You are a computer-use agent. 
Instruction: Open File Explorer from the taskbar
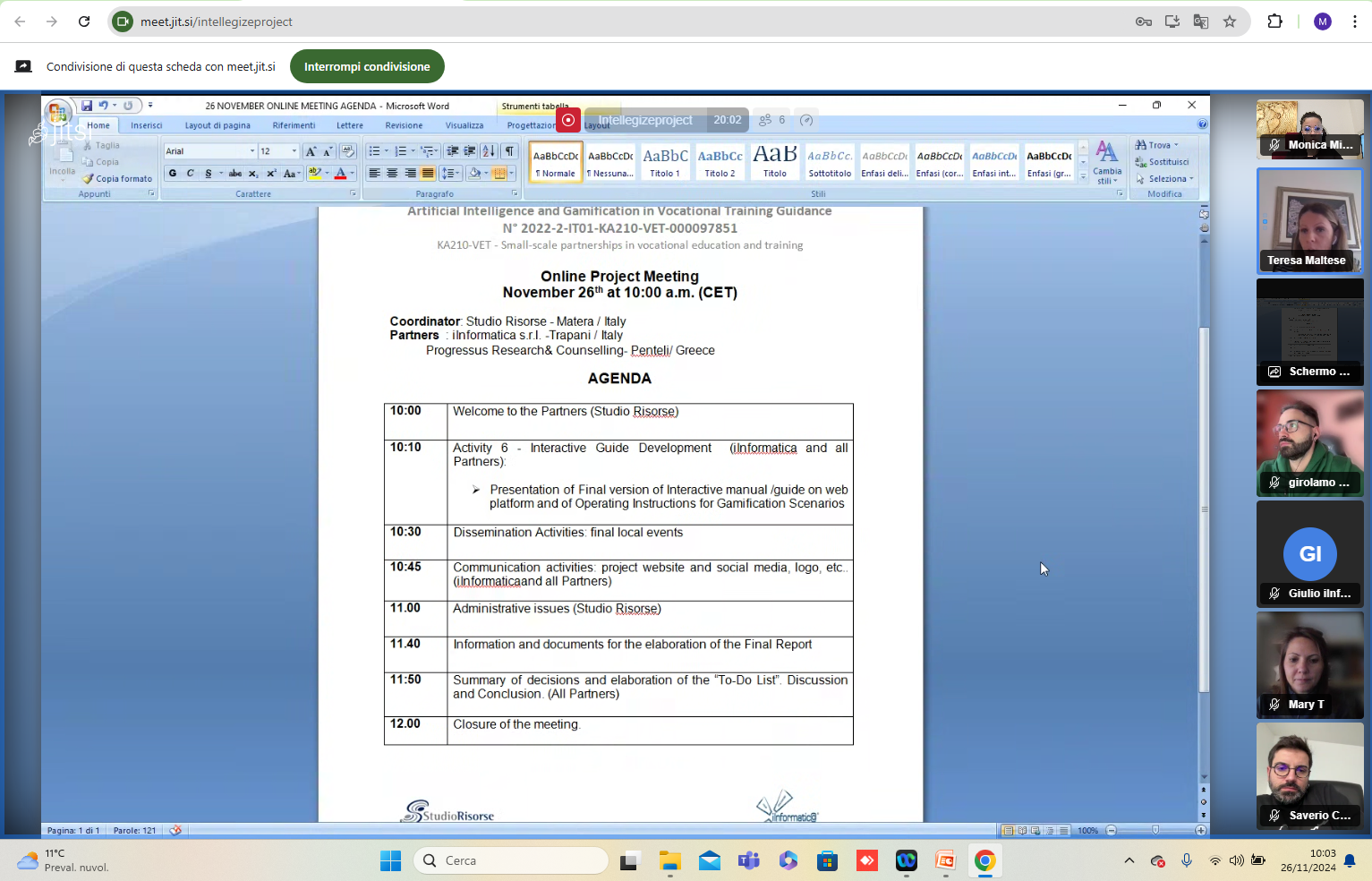[670, 860]
